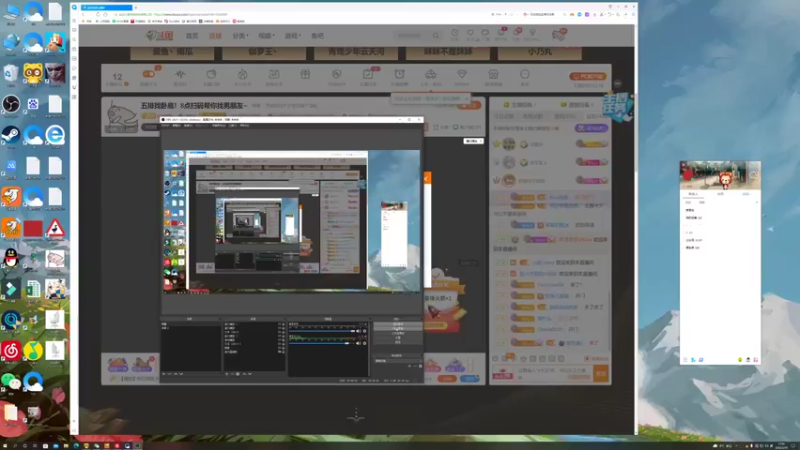Open user avatar in Huya header
The width and height of the screenshot is (800, 450).
[559, 35]
